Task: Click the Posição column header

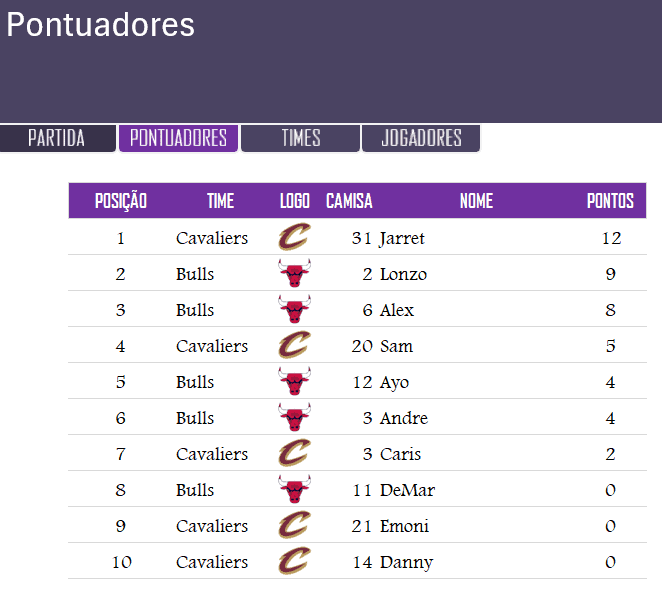Action: tap(121, 201)
